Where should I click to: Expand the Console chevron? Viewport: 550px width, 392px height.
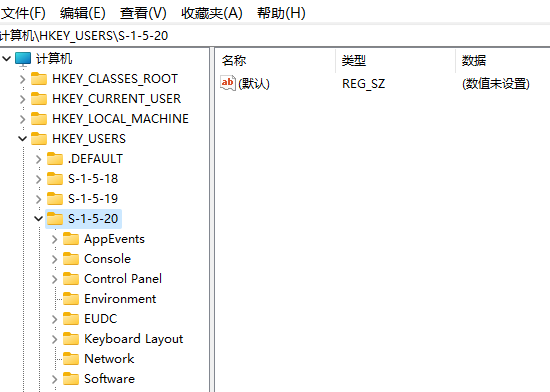pos(54,259)
